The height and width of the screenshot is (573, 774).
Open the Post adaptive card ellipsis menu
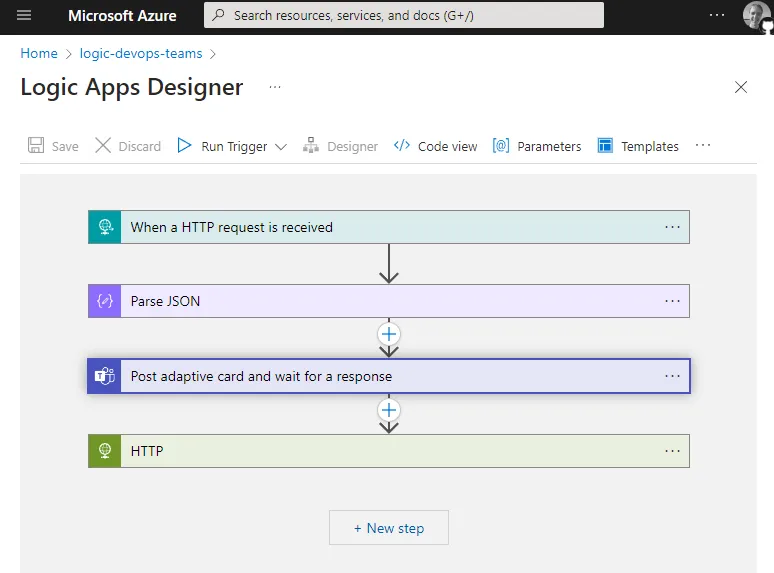[672, 376]
